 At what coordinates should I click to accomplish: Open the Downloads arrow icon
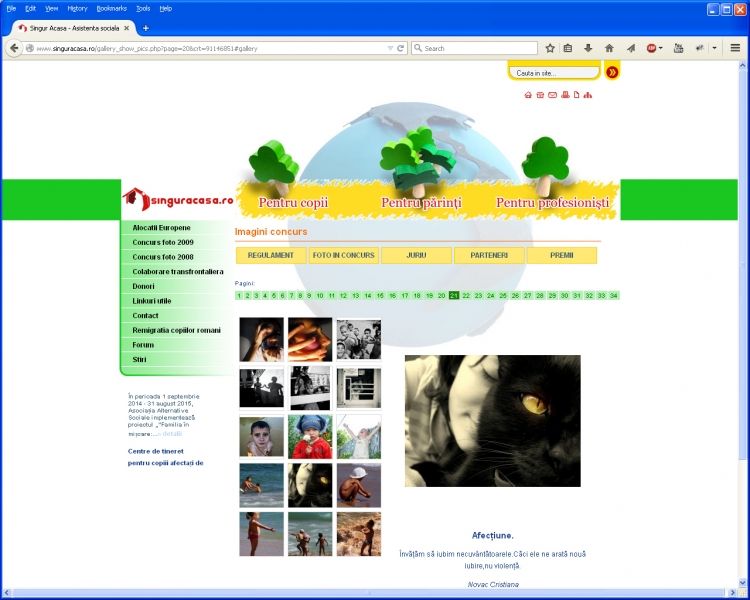pos(588,48)
